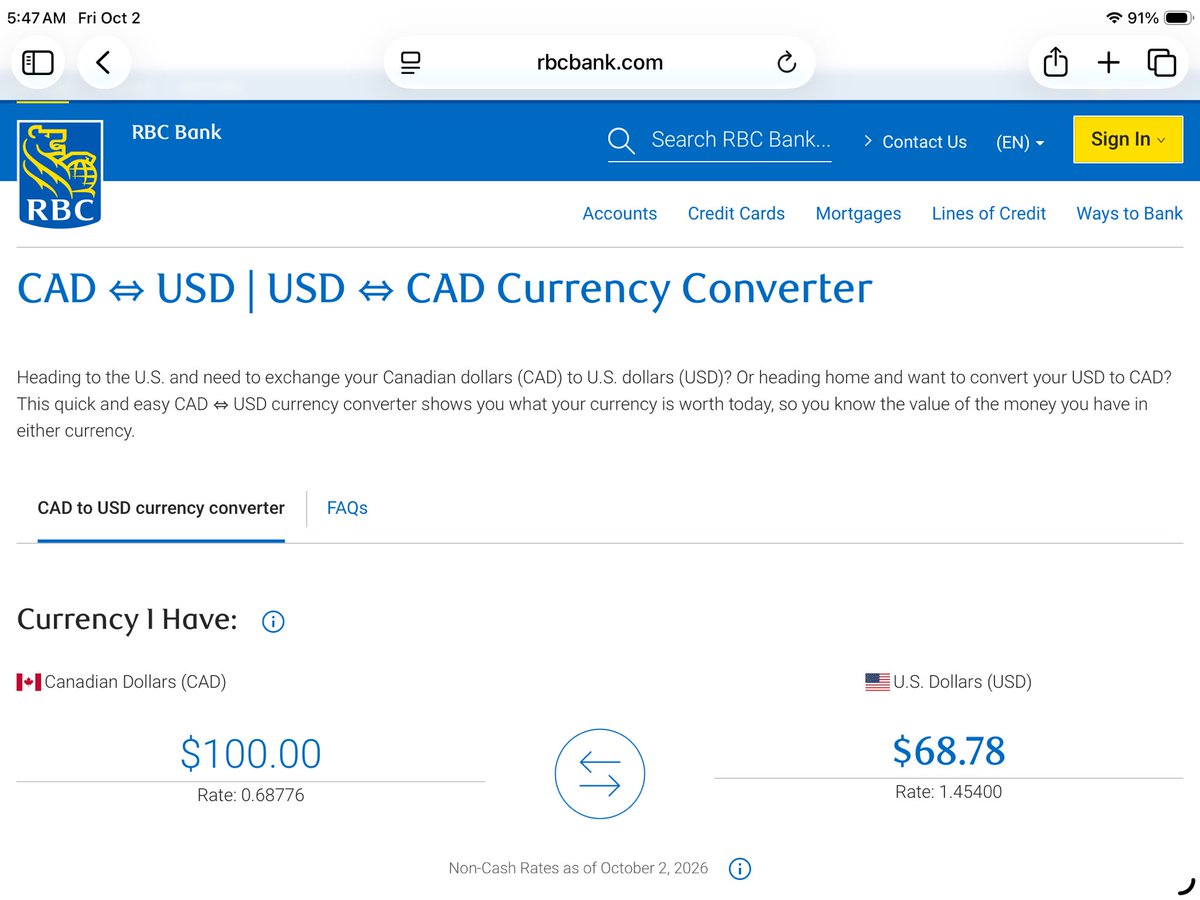The height and width of the screenshot is (900, 1200).
Task: Tap the Fri Oct 2 date in status bar
Action: (x=109, y=18)
